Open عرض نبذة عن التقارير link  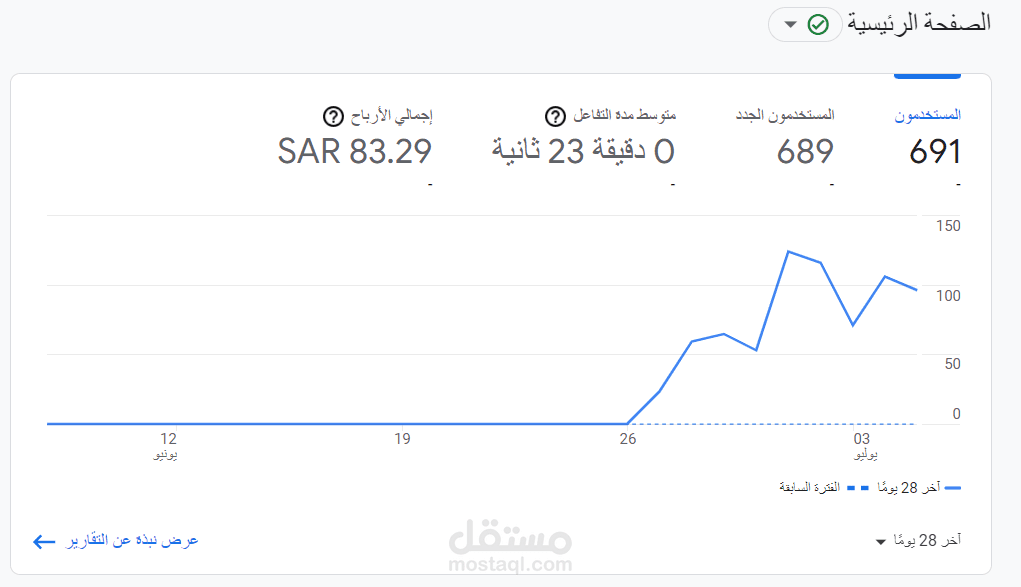click(132, 541)
